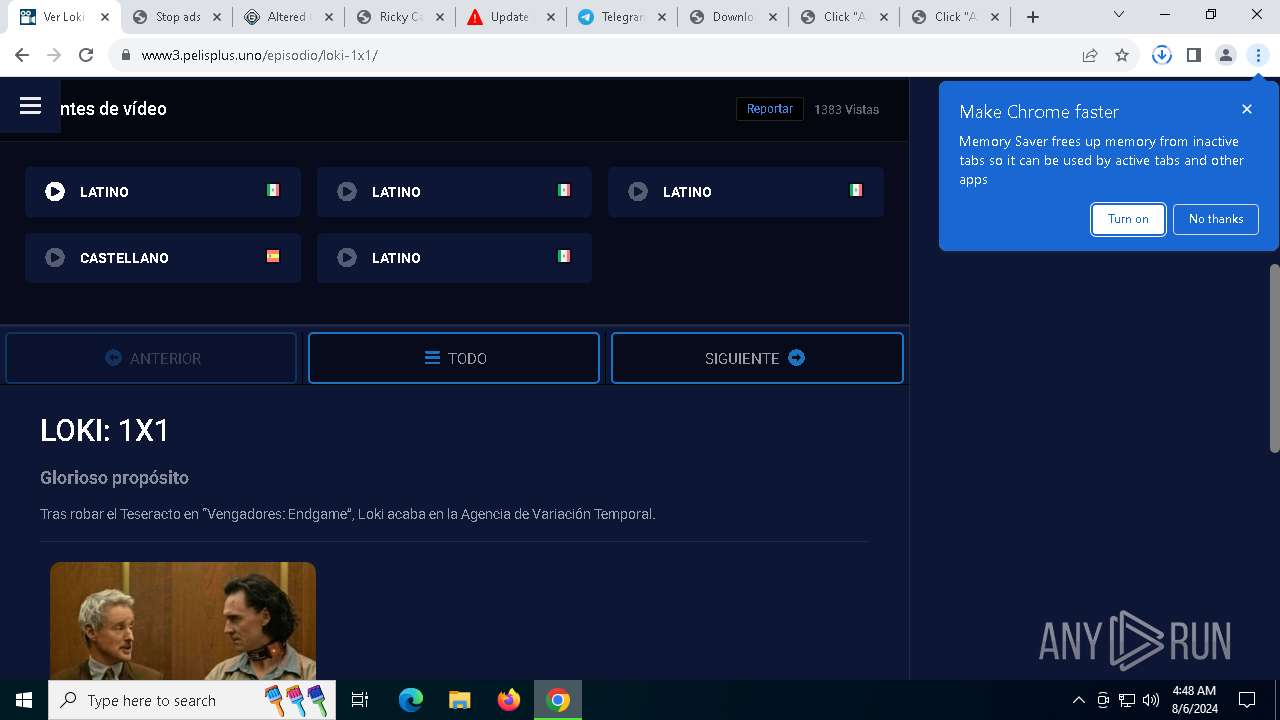Switch to the first Click "A tab
1280x720 pixels.
tap(844, 17)
